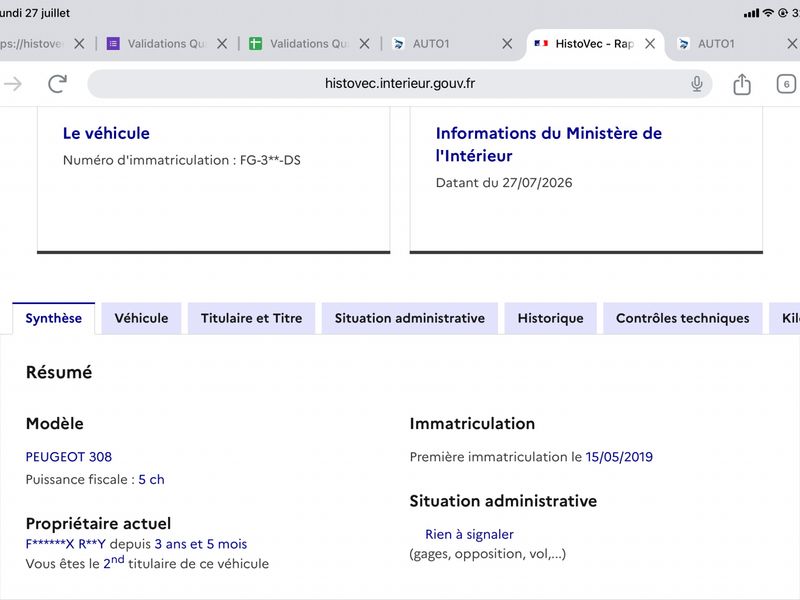This screenshot has width=800, height=600.
Task: Click the 5 ch fiscal power value
Action: (x=152, y=480)
